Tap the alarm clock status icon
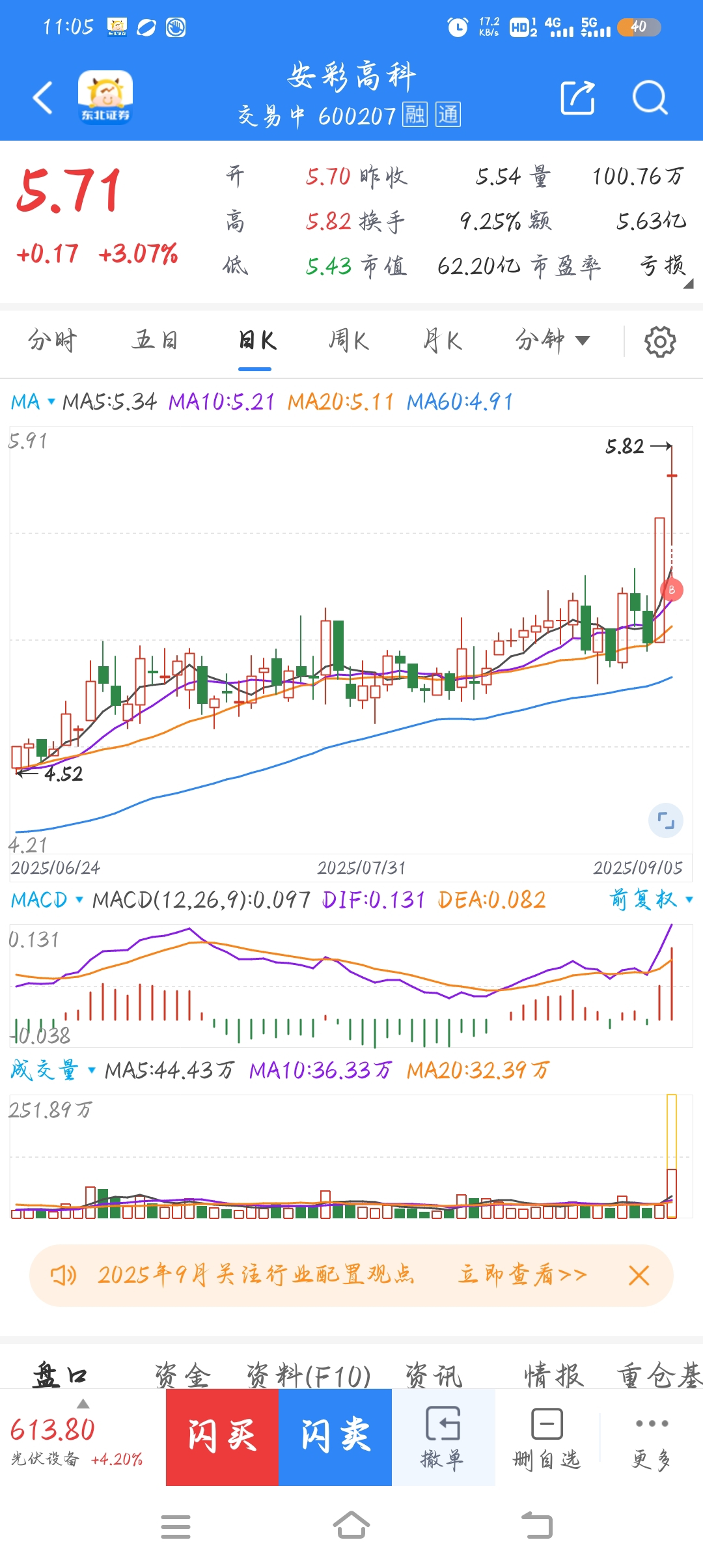The height and width of the screenshot is (1568, 703). (458, 27)
